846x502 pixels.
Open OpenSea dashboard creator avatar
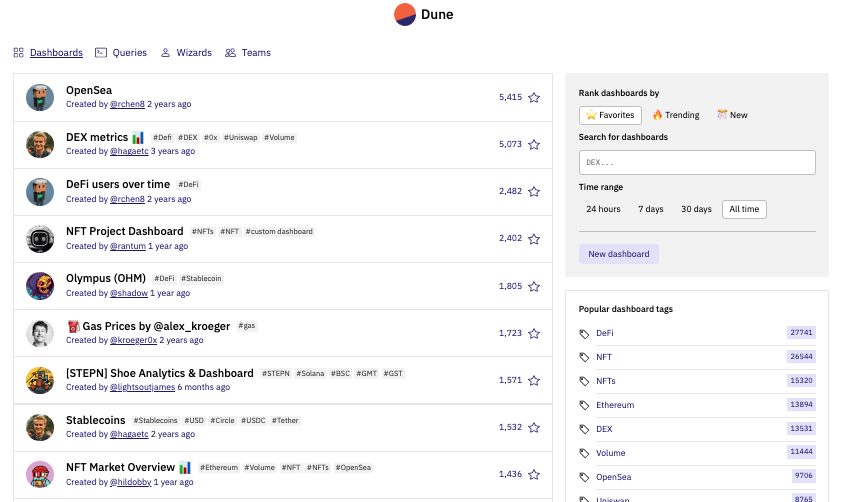point(40,97)
